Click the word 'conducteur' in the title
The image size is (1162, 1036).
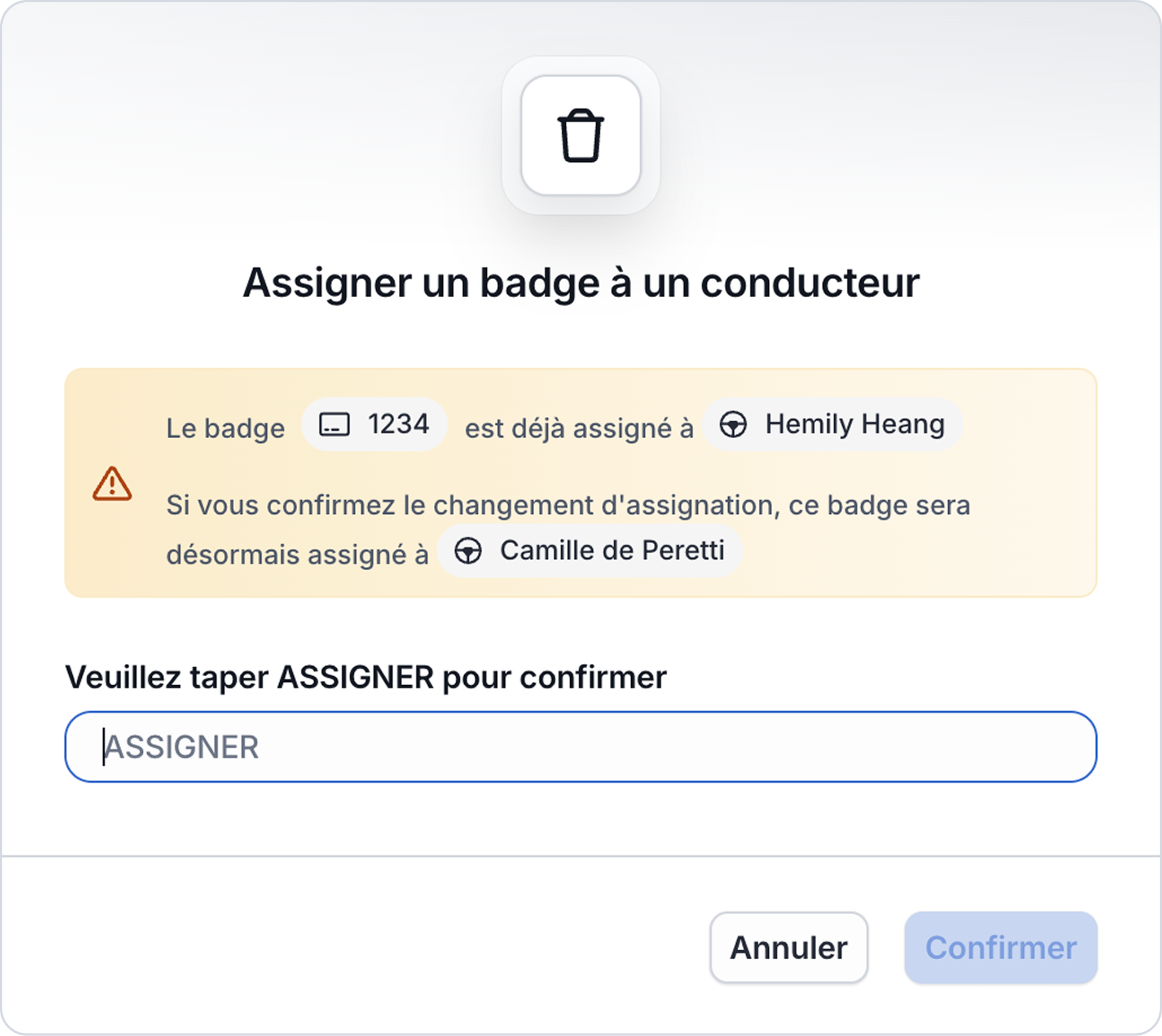click(x=809, y=283)
